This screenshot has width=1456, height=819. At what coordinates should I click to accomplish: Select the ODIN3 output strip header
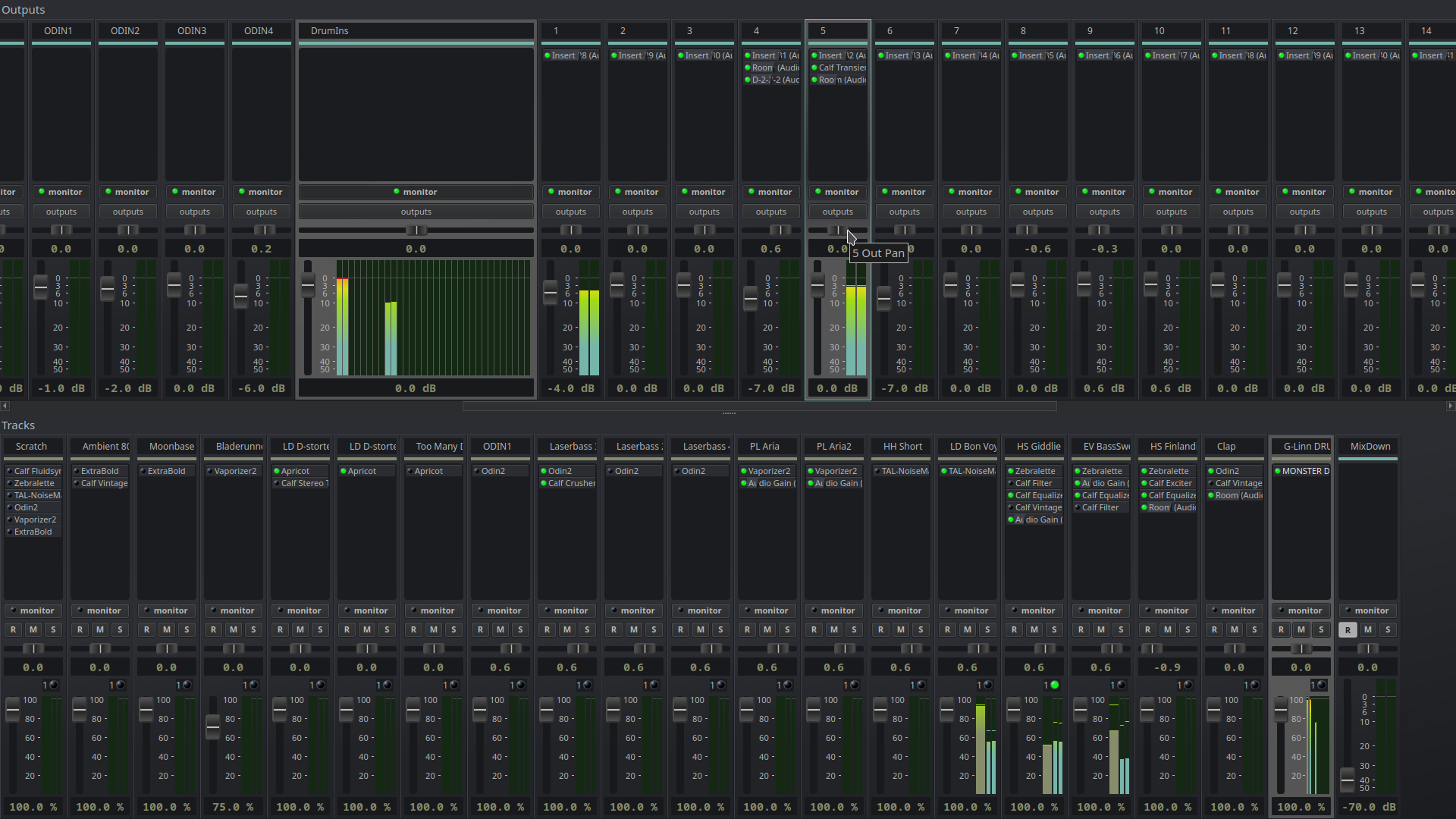(x=194, y=31)
